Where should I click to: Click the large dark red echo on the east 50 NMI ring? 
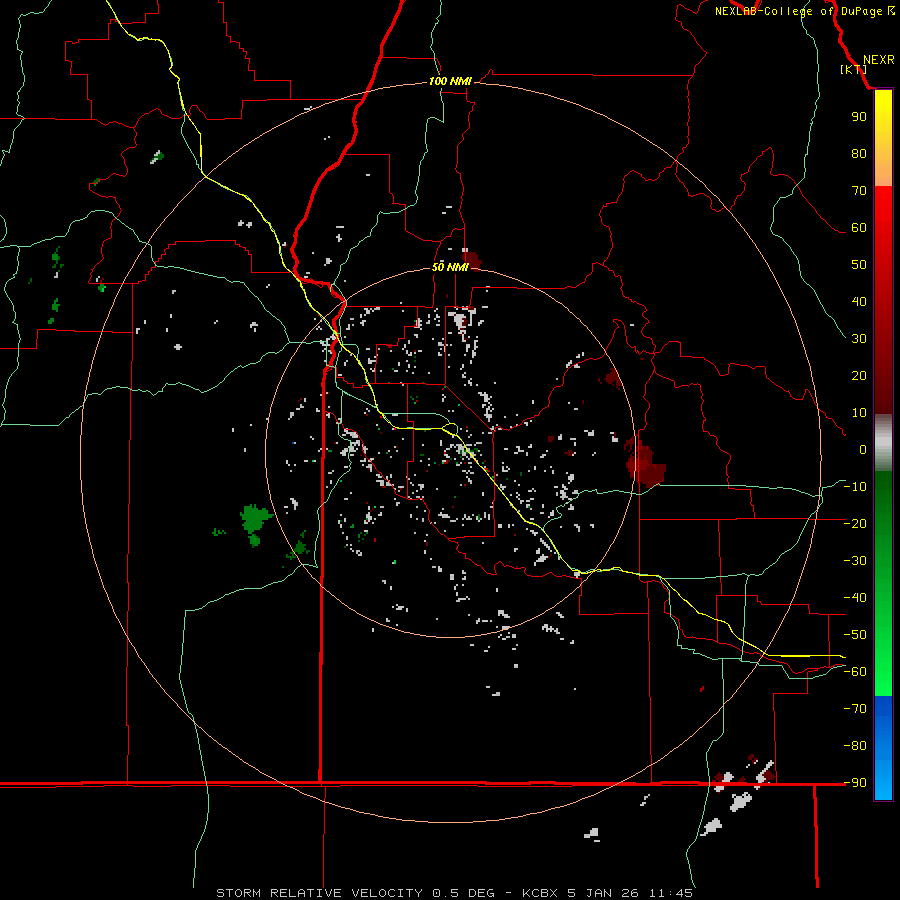point(645,462)
